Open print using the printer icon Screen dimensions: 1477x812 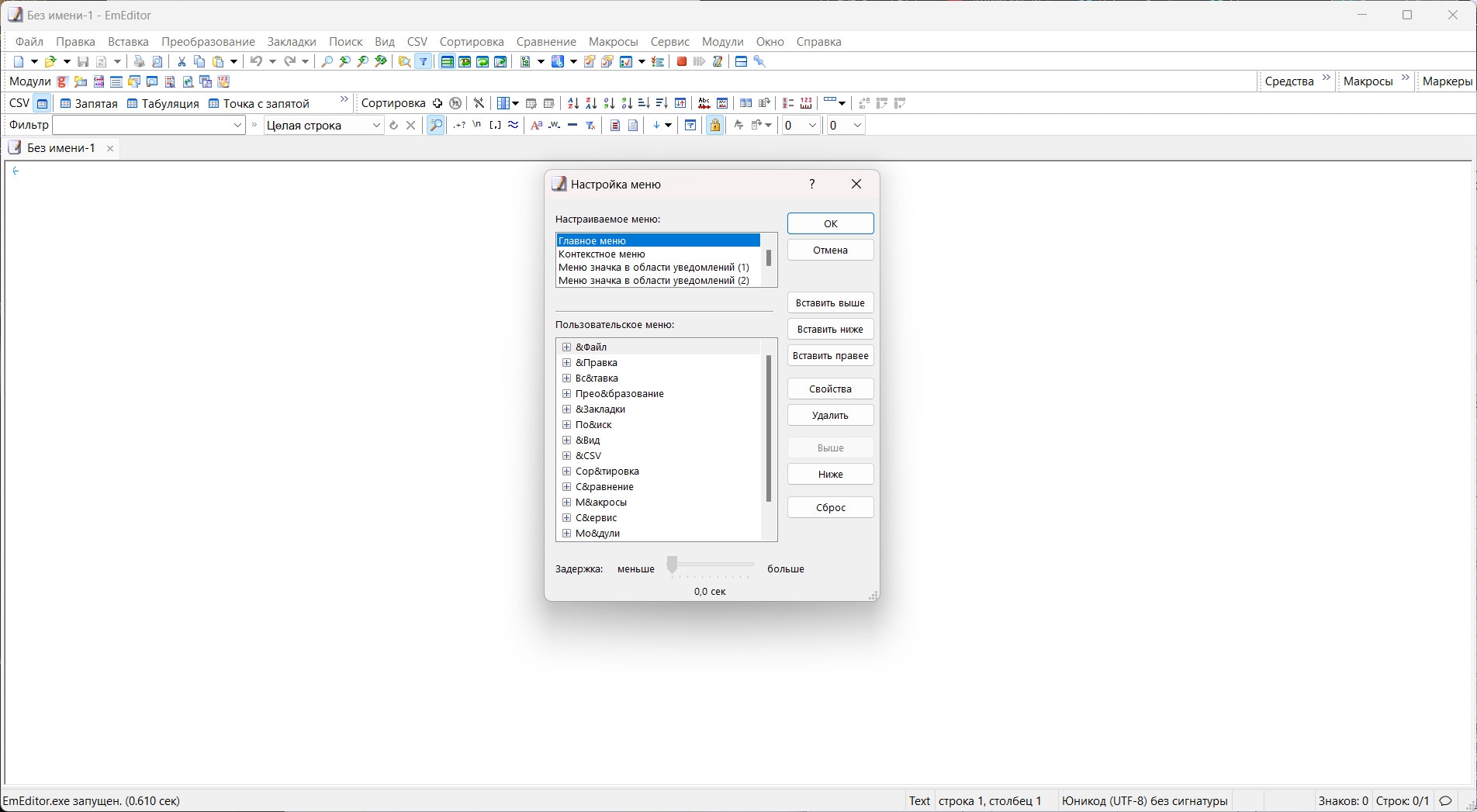[139, 61]
